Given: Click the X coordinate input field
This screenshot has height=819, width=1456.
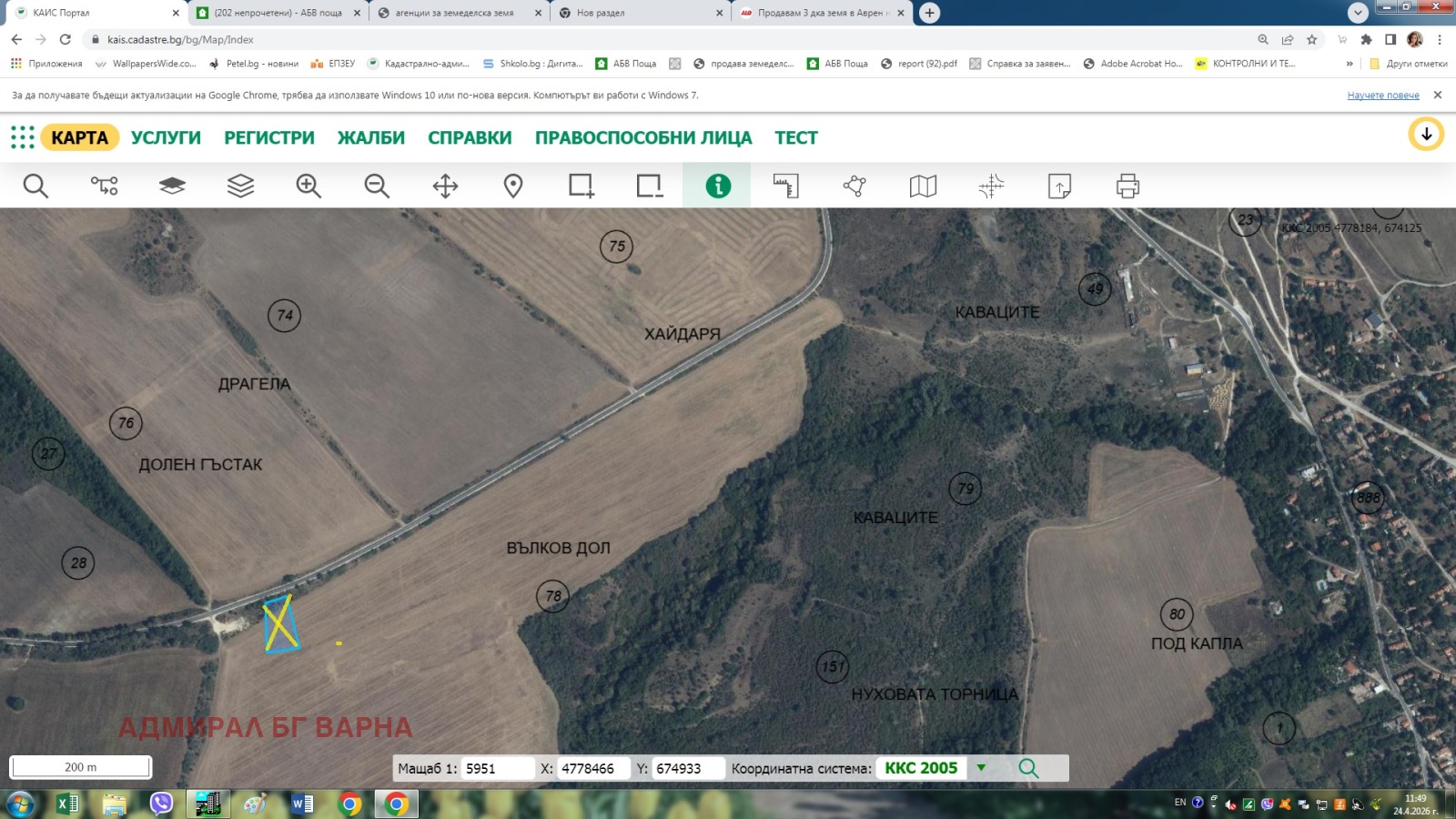Looking at the screenshot, I should point(593,768).
